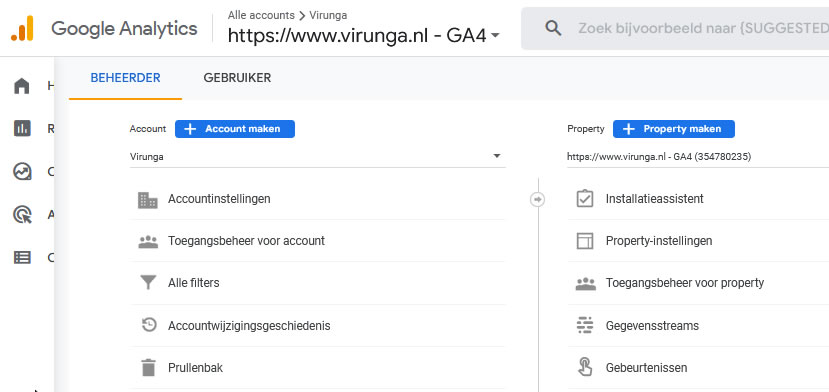Expand the Virunga account dropdown
The image size is (829, 392).
point(317,157)
